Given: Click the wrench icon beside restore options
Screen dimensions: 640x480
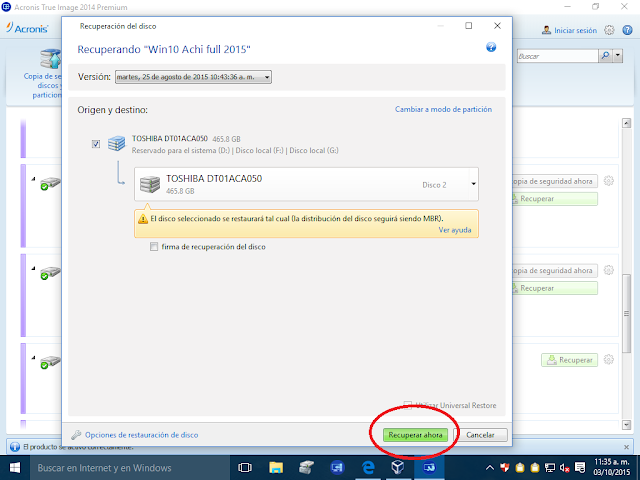Looking at the screenshot, I should tap(76, 435).
